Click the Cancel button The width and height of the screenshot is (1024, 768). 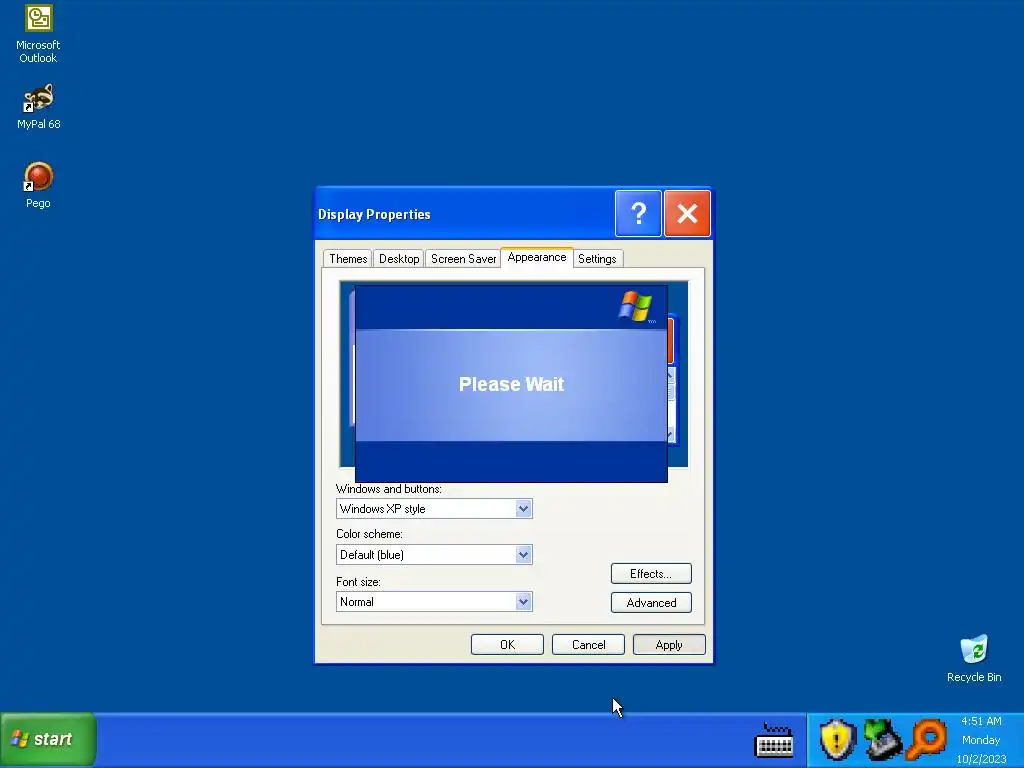point(588,645)
